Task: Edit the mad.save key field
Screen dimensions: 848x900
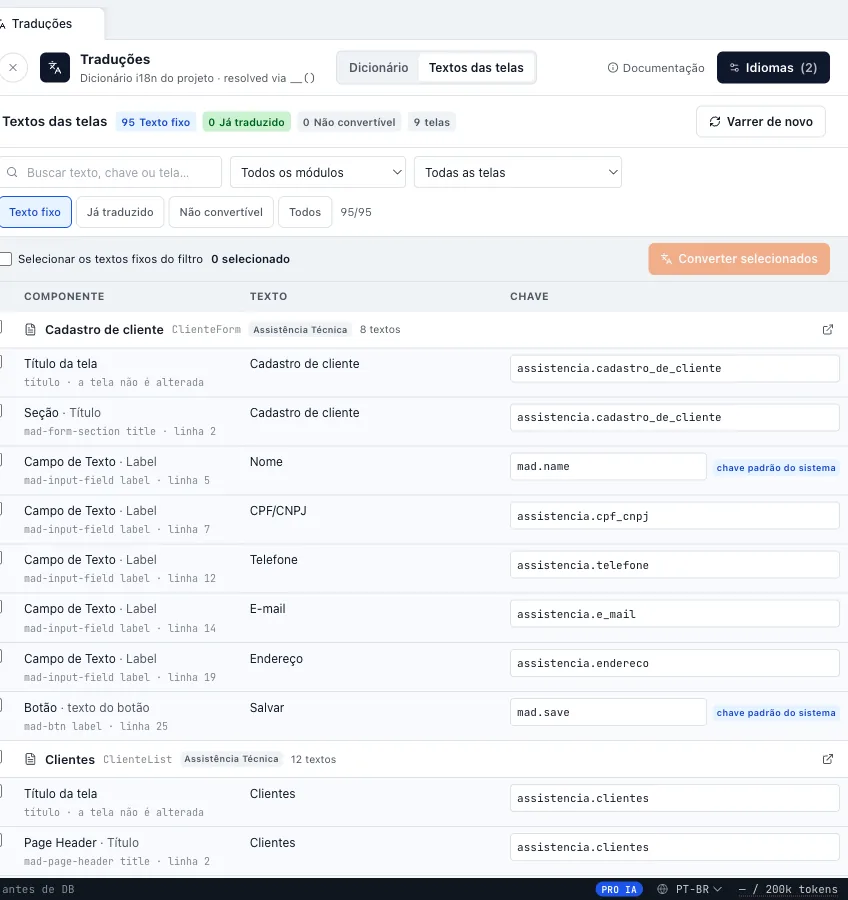Action: tap(608, 712)
